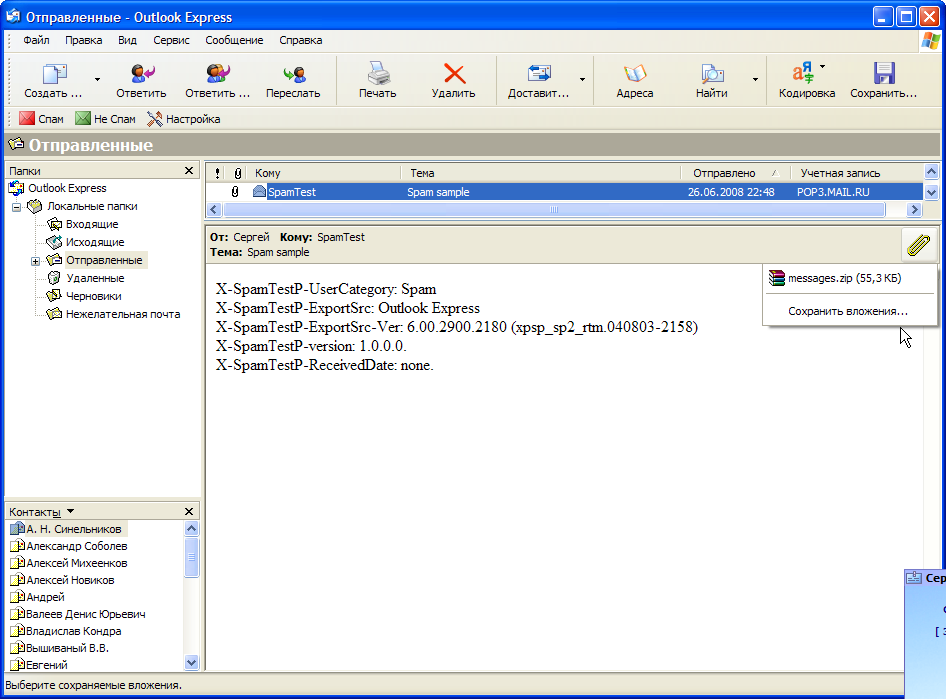Click the Сохранить (Save) floppy icon
This screenshot has width=946, height=699.
point(884,74)
